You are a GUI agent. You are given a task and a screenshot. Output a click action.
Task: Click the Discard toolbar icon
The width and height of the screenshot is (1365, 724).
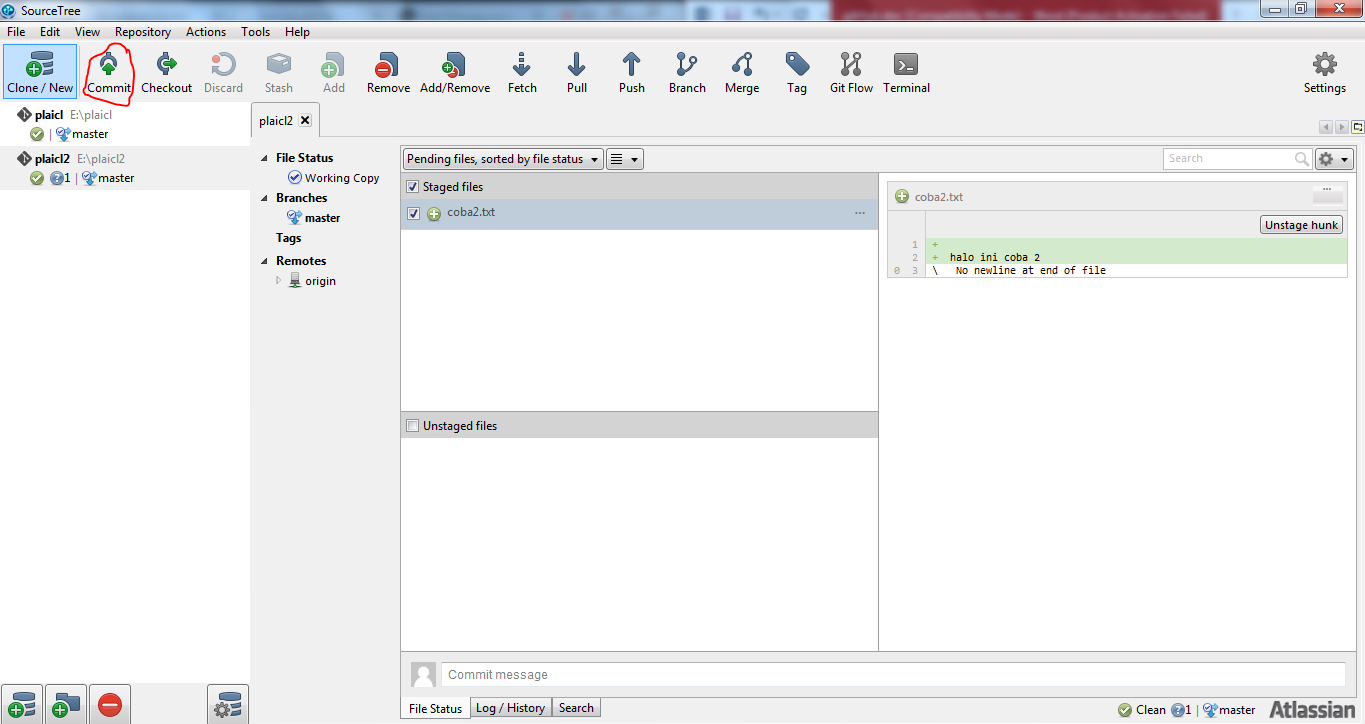pyautogui.click(x=223, y=71)
